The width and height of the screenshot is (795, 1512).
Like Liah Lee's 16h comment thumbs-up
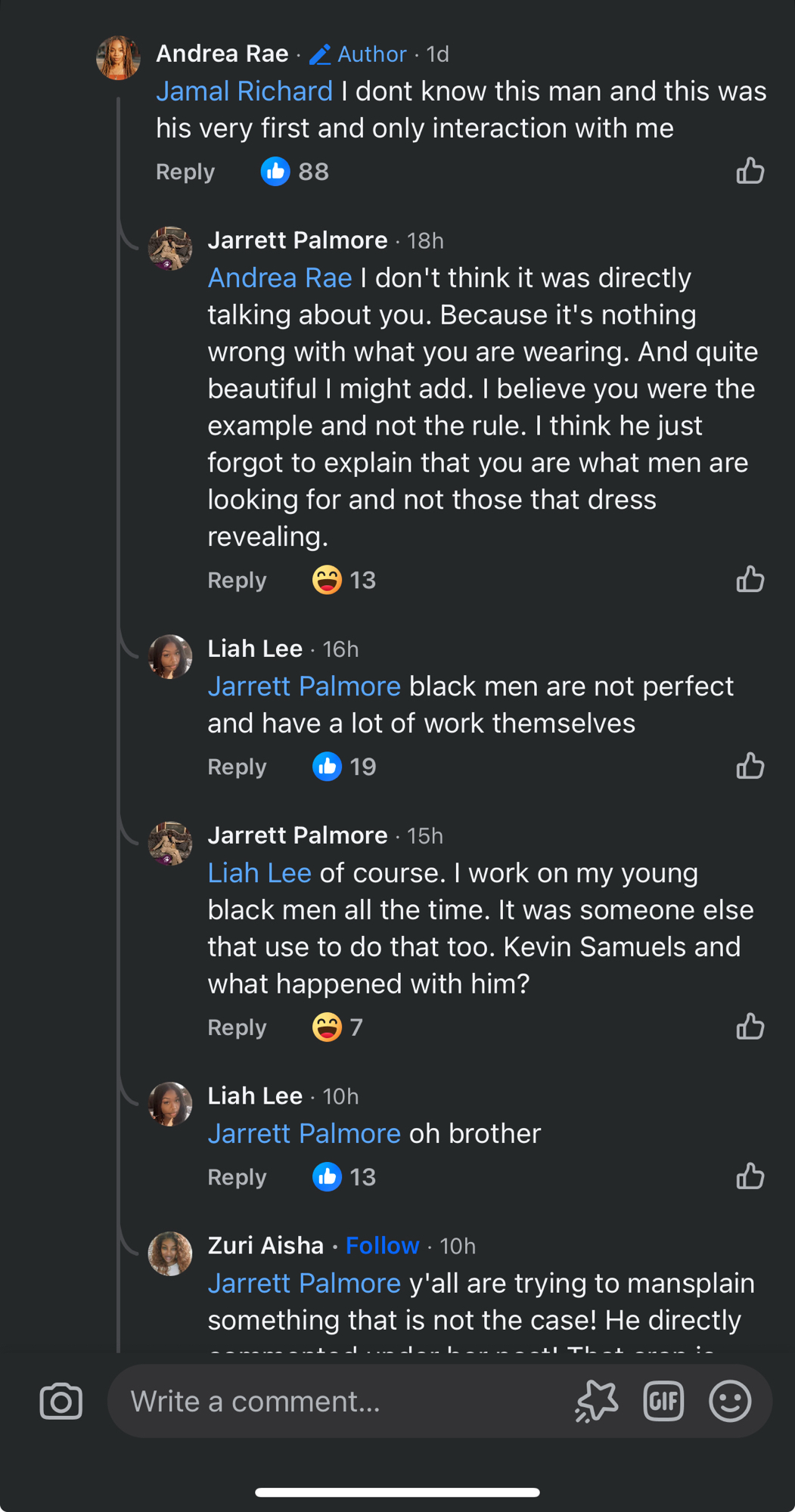point(750,767)
